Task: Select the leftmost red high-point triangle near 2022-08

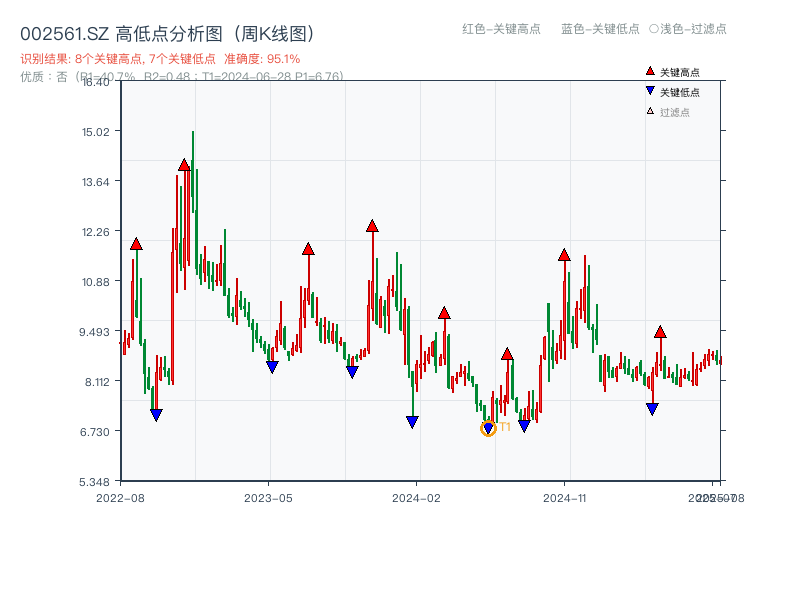Action: pyautogui.click(x=135, y=242)
